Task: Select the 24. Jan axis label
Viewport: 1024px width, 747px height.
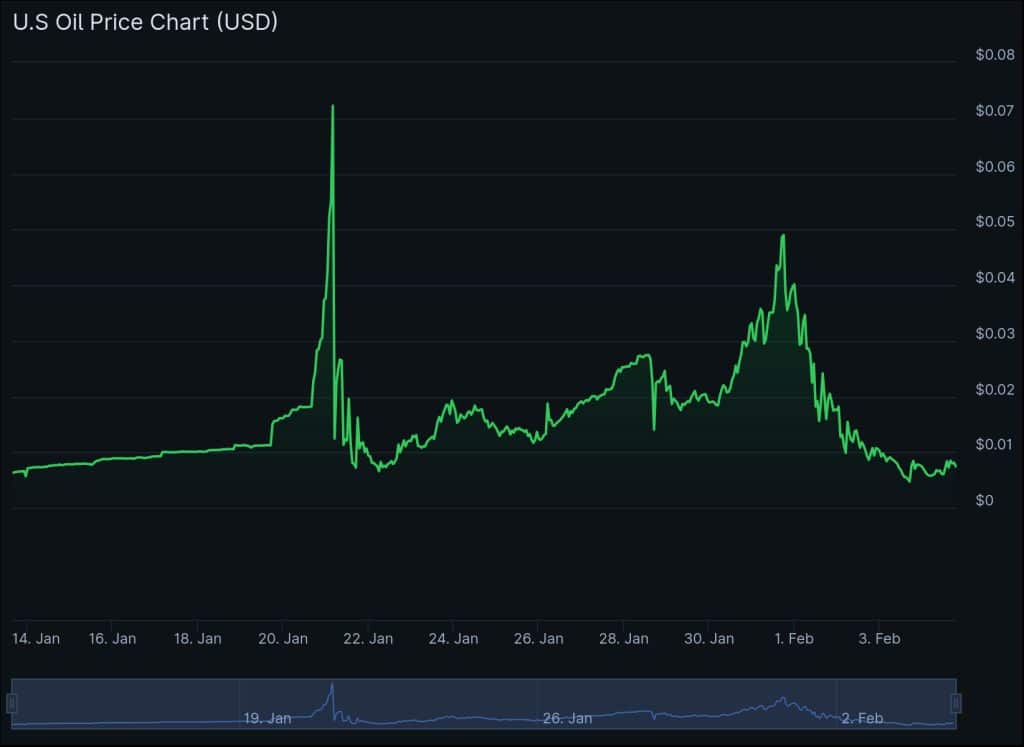Action: click(454, 638)
